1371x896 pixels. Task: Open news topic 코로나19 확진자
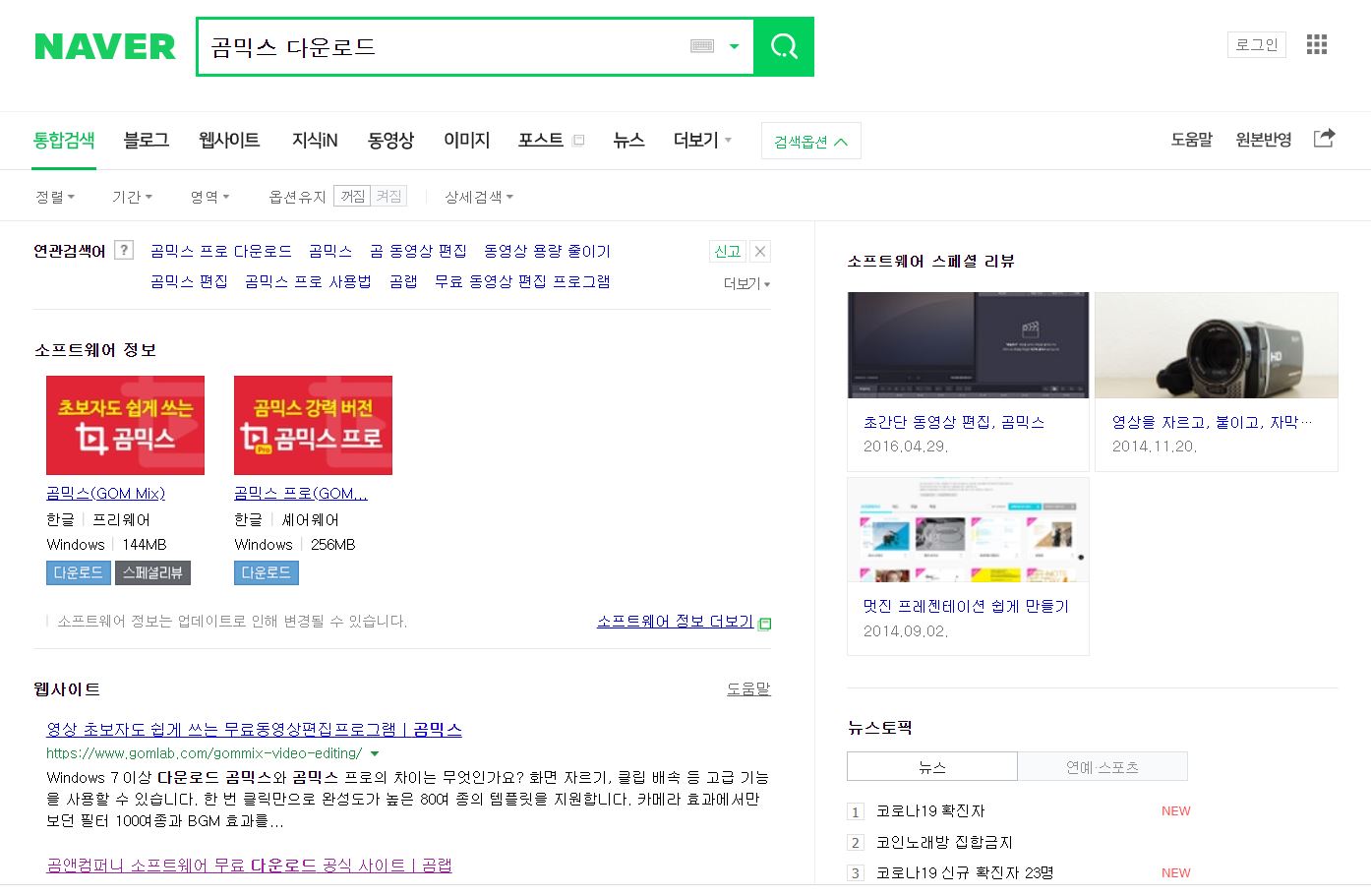click(930, 810)
